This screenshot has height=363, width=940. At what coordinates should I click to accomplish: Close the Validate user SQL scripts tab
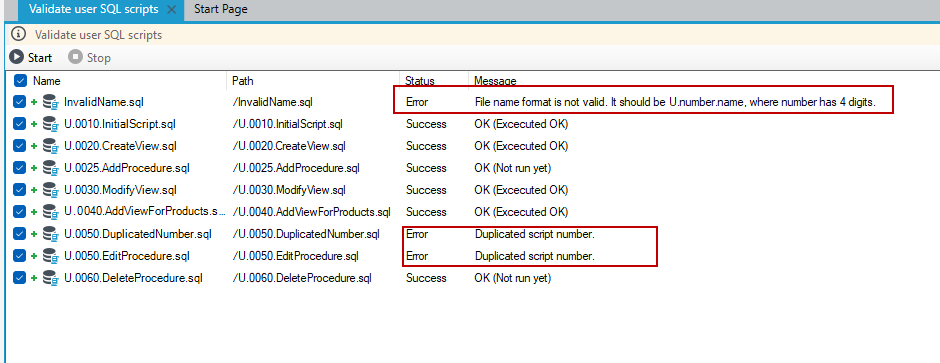171,10
